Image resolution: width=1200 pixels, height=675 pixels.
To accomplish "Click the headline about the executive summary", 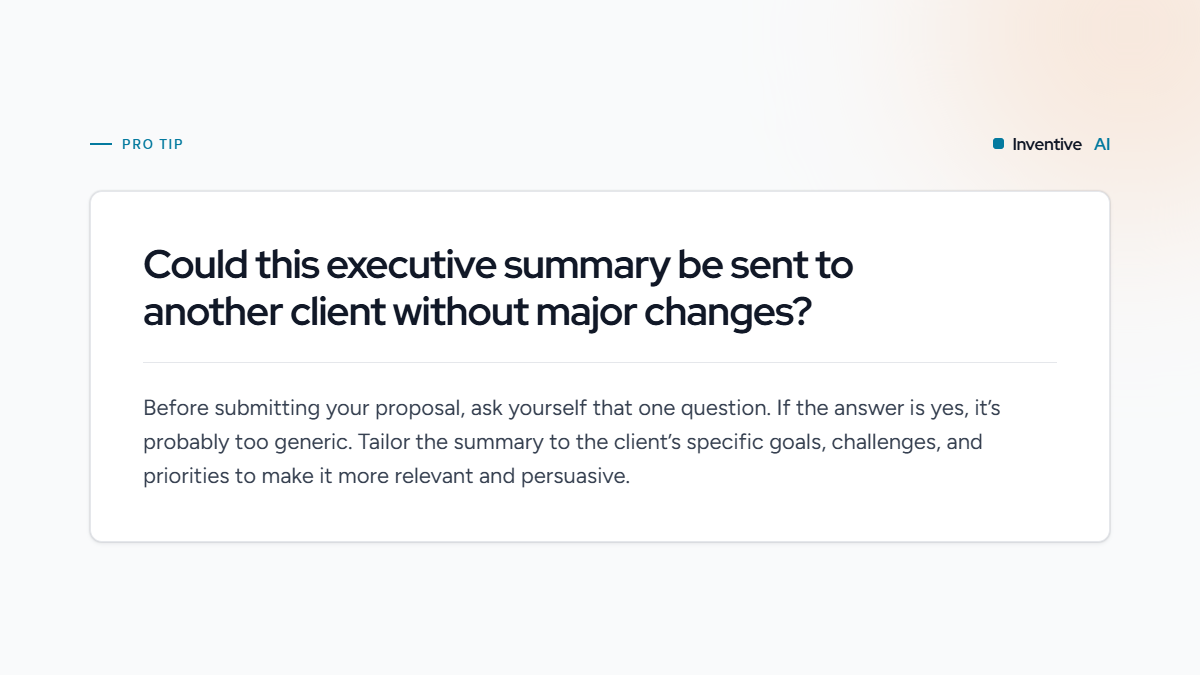I will coord(498,289).
